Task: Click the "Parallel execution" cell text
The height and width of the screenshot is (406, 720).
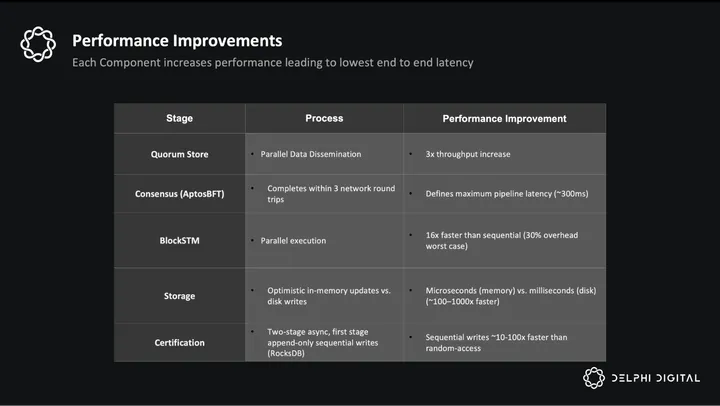Action: click(293, 241)
